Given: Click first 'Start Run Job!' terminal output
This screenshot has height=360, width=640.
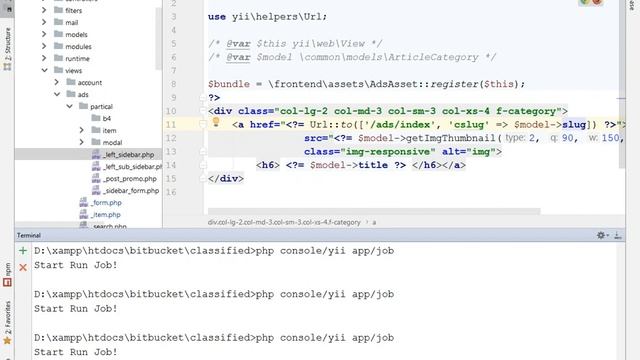Looking at the screenshot, I should tap(76, 265).
